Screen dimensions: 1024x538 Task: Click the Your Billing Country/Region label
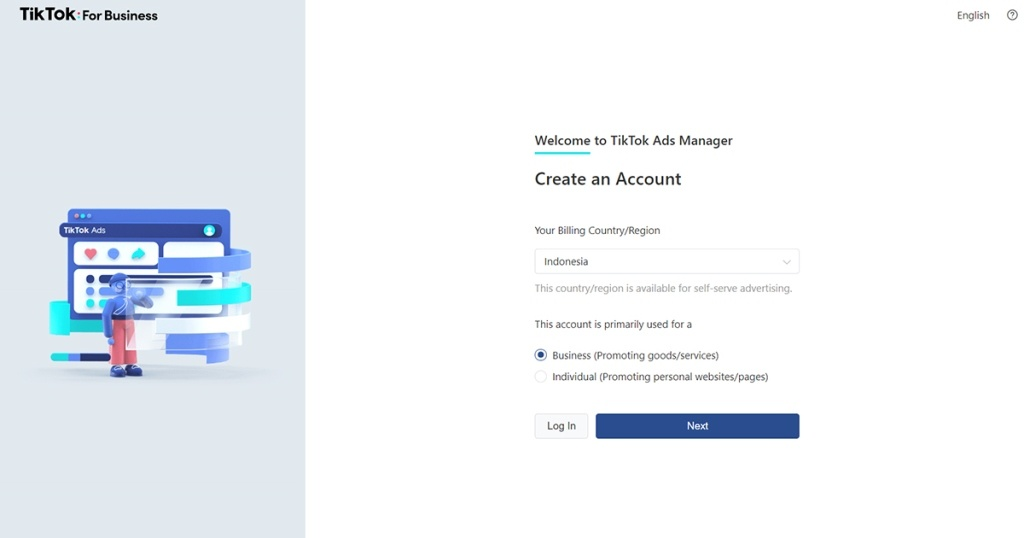tap(598, 230)
